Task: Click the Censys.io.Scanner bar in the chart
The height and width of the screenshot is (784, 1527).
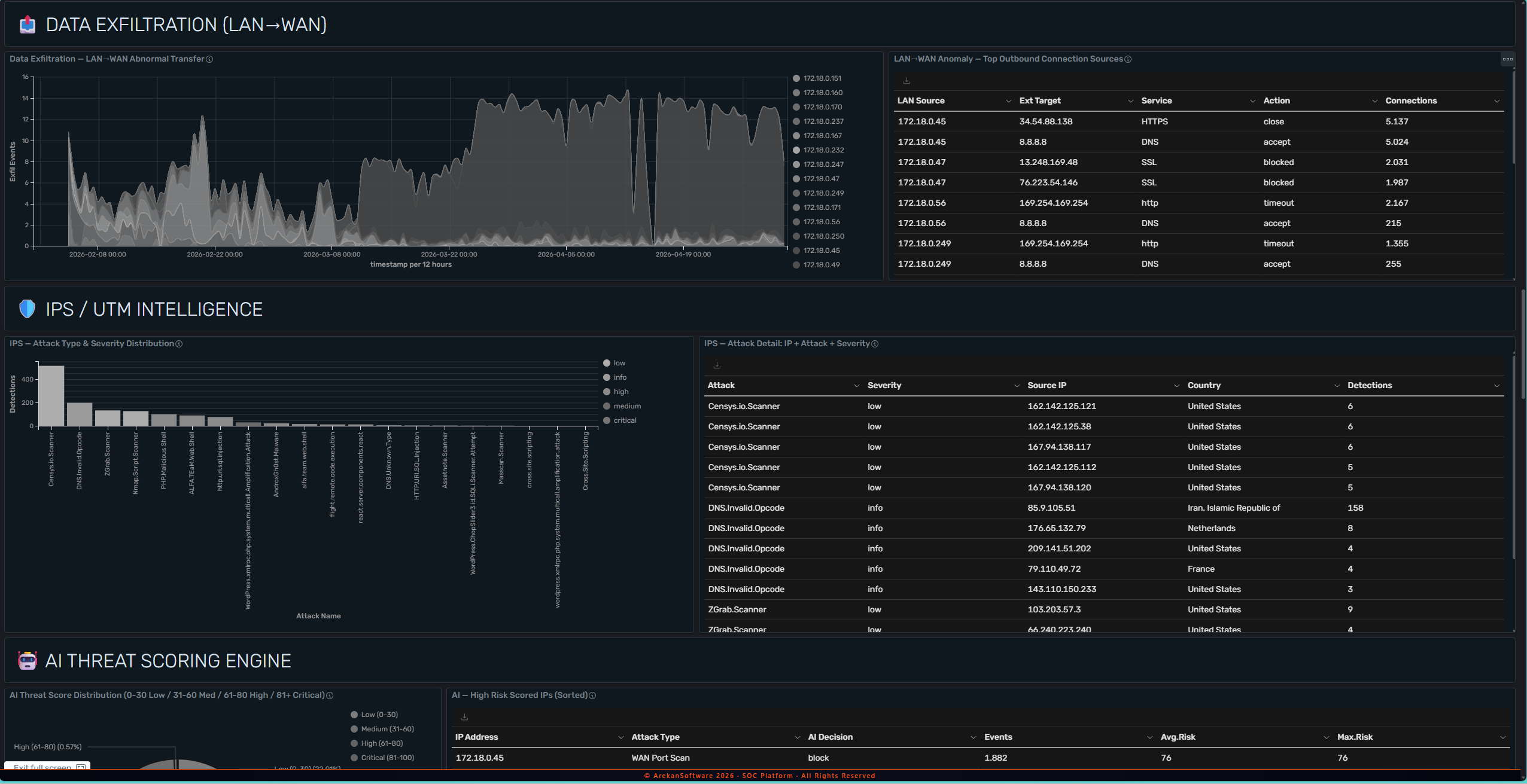Action: (51, 396)
